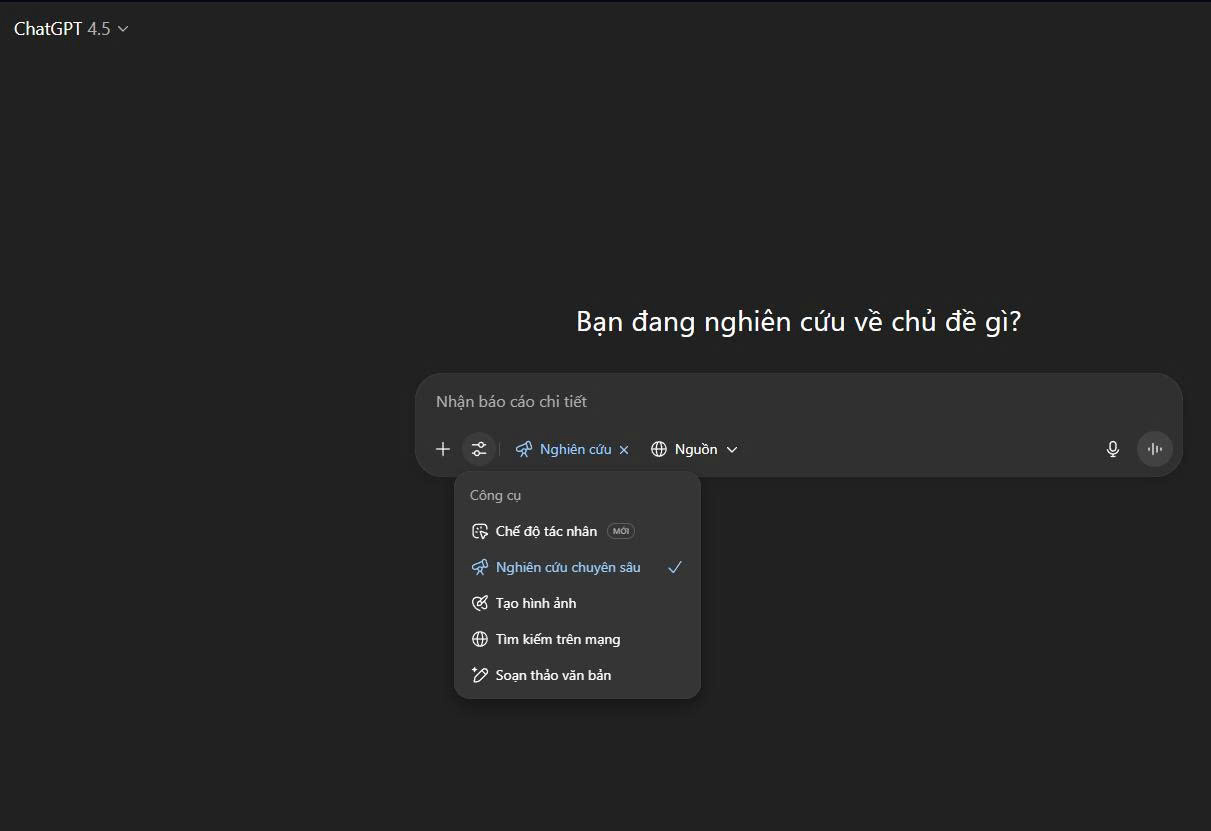Click the image creation brush icon
Viewport: 1211px width, 831px height.
[x=480, y=603]
